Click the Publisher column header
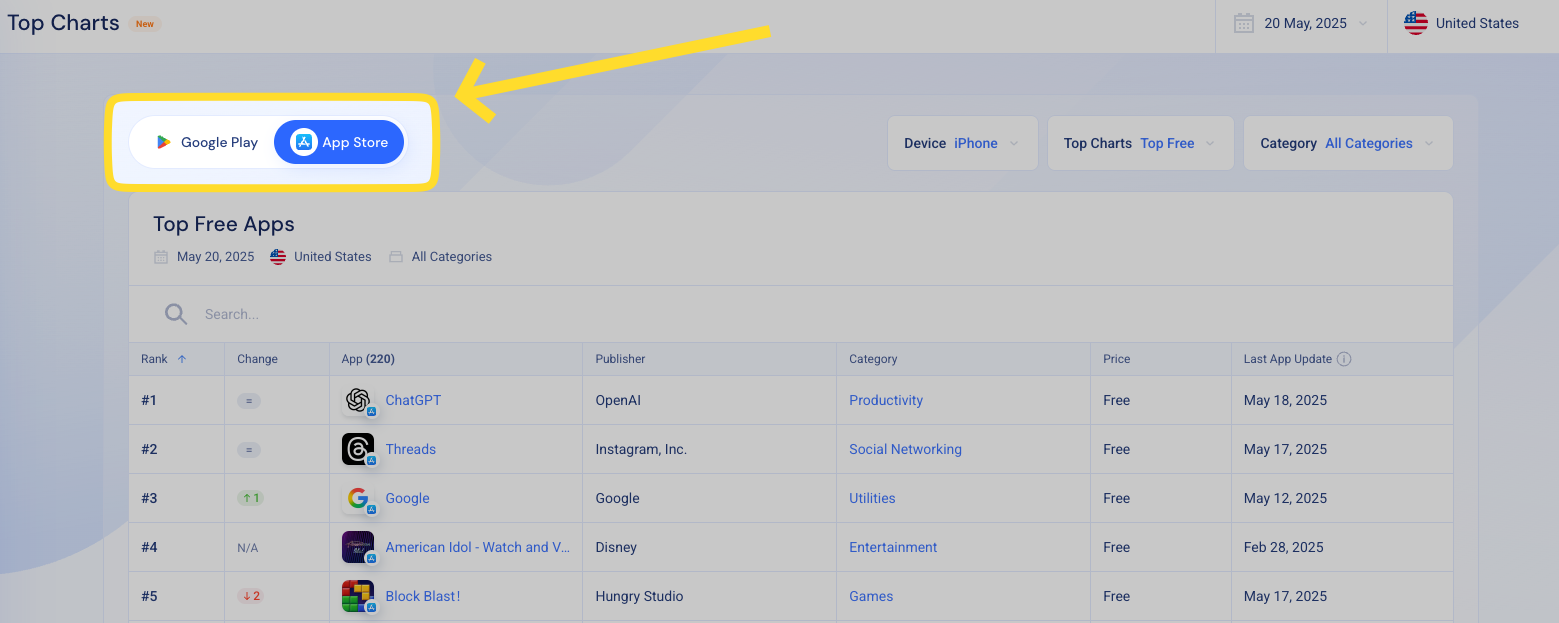The width and height of the screenshot is (1559, 623). coord(620,359)
